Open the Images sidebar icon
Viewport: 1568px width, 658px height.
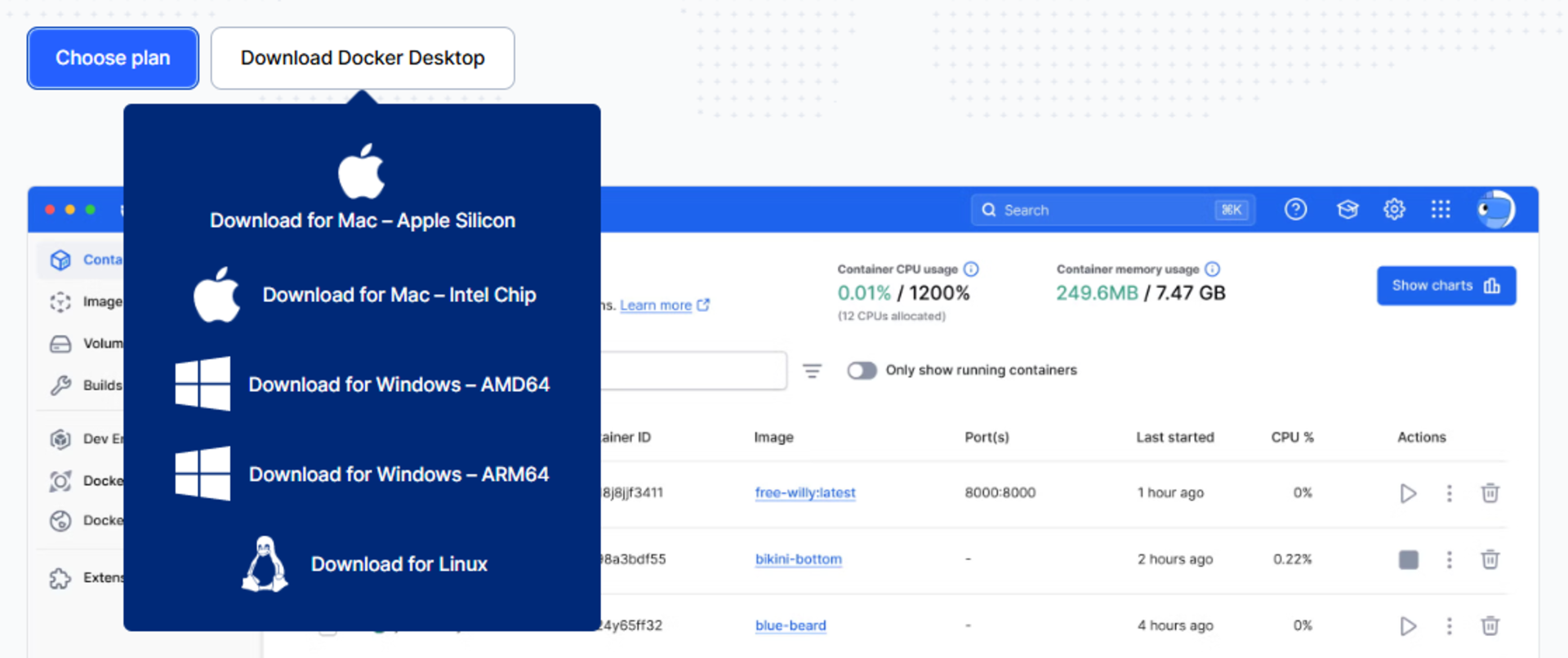[60, 302]
